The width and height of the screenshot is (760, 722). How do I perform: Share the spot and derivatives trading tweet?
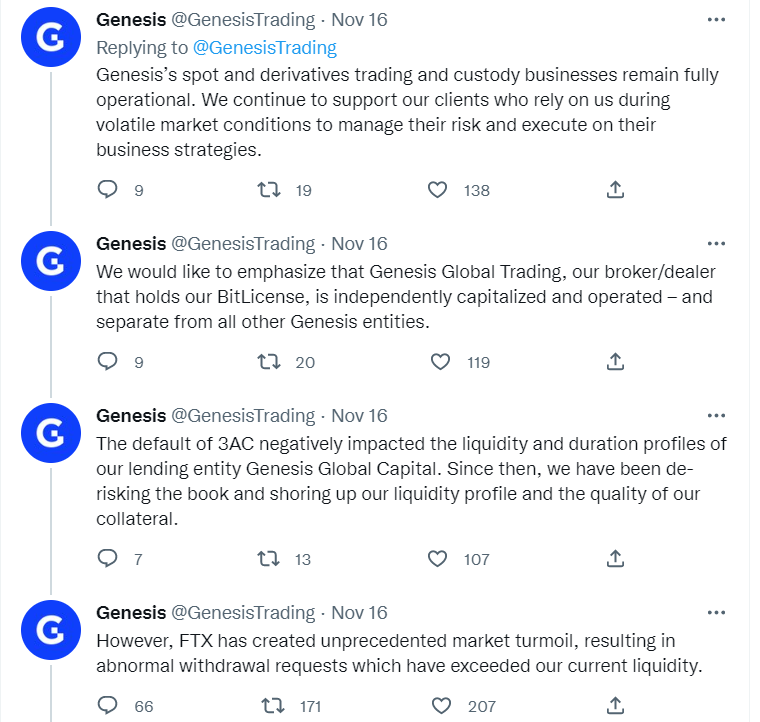point(616,189)
